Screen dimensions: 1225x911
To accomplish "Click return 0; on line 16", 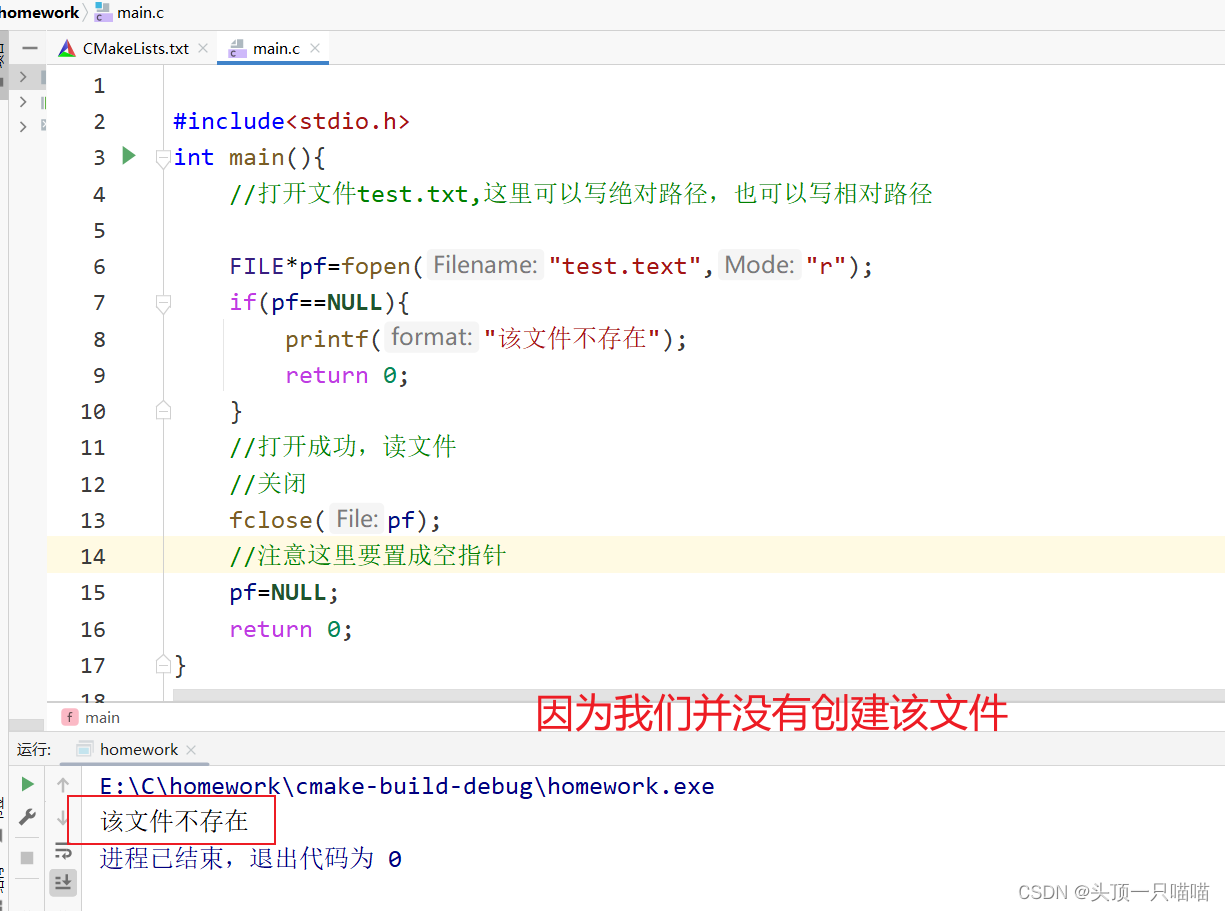I will pyautogui.click(x=291, y=629).
